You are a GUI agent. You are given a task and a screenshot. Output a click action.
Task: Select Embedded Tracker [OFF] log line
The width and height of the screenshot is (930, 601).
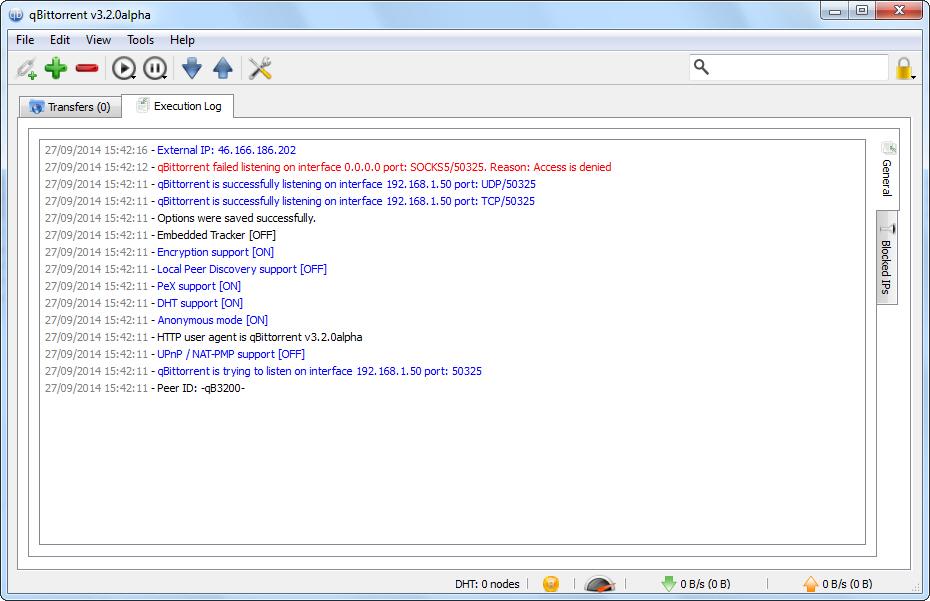(x=160, y=235)
